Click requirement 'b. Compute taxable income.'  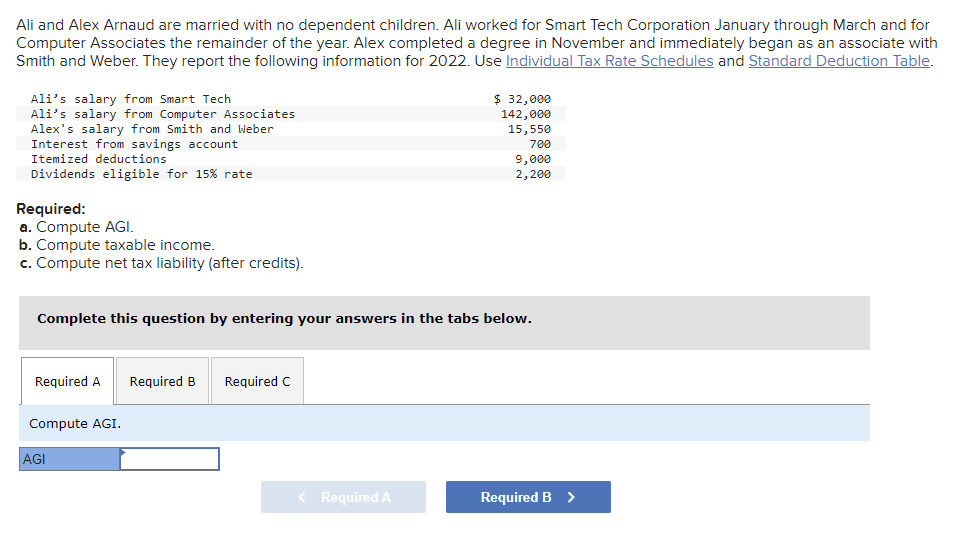(117, 244)
